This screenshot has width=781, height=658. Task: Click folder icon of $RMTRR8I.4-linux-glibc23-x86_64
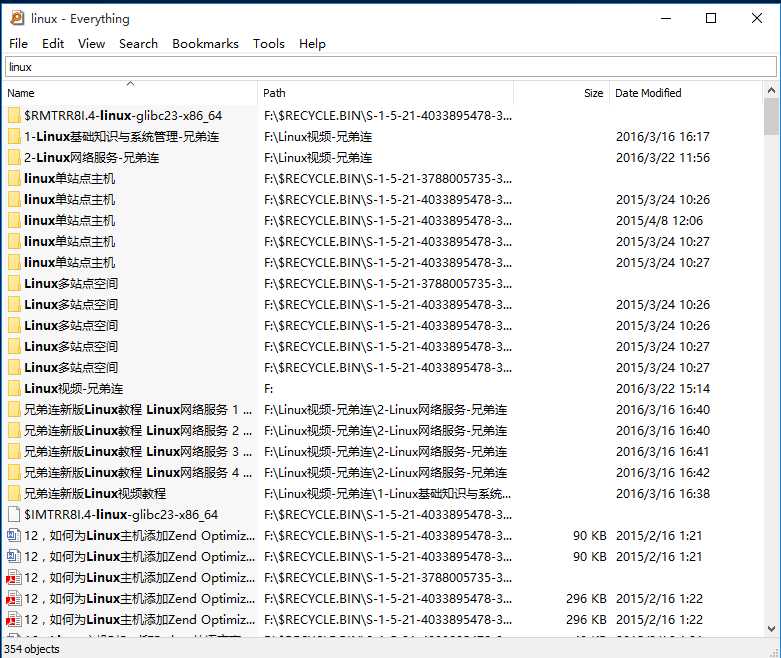click(14, 116)
